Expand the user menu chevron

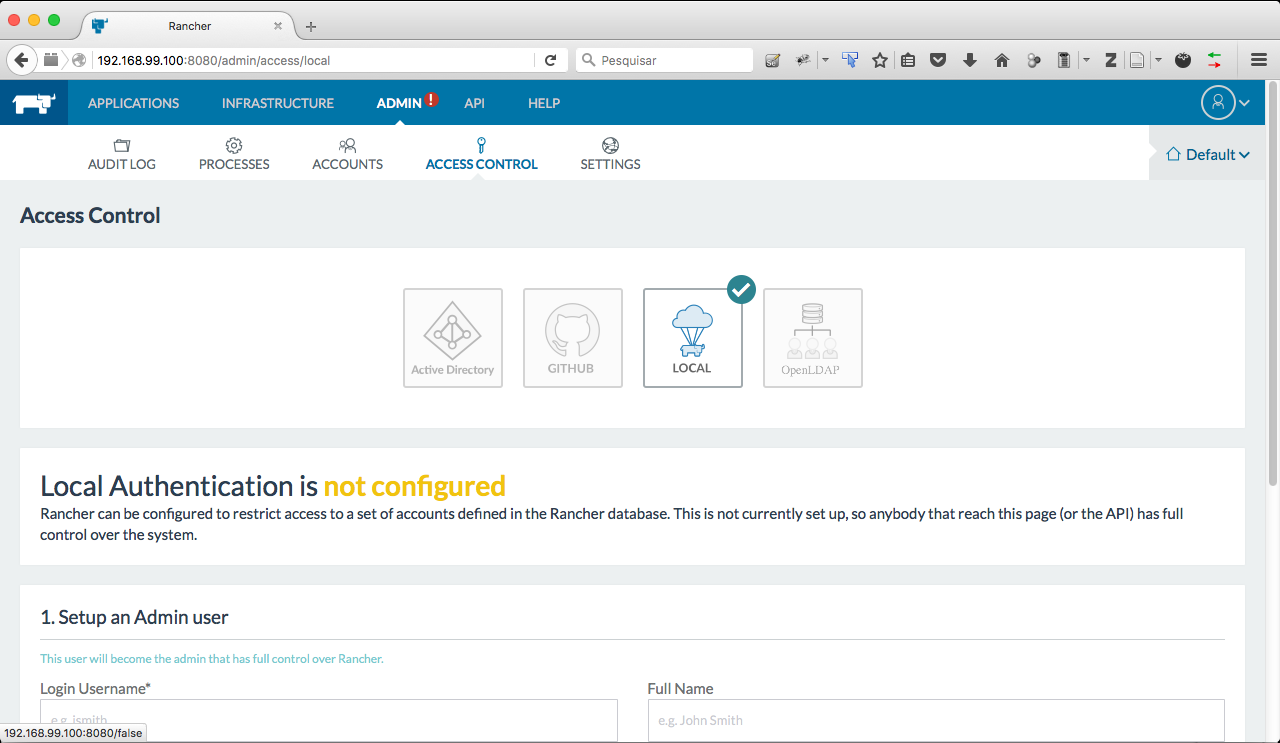pos(1244,103)
